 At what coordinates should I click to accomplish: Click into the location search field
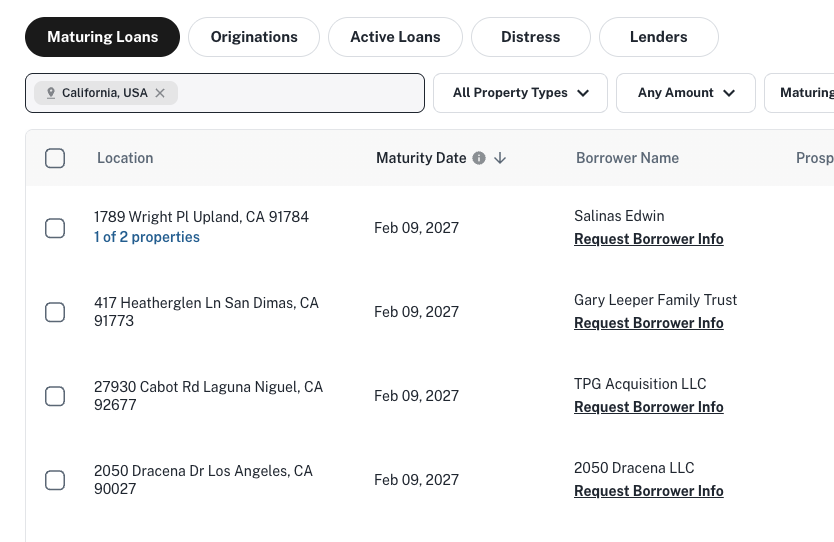[300, 93]
